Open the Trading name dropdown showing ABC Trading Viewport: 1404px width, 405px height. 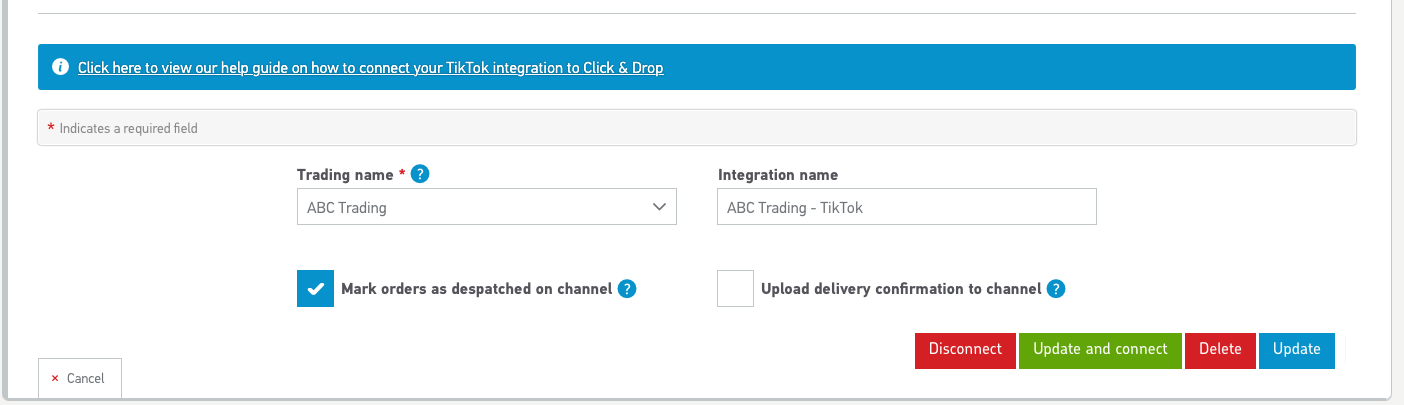pos(486,207)
